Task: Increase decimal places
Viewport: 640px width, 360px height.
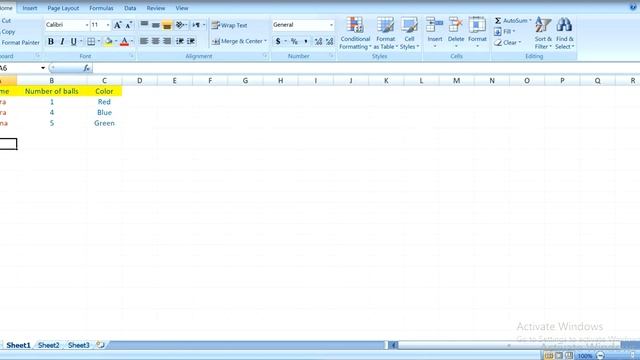Action: pos(318,41)
